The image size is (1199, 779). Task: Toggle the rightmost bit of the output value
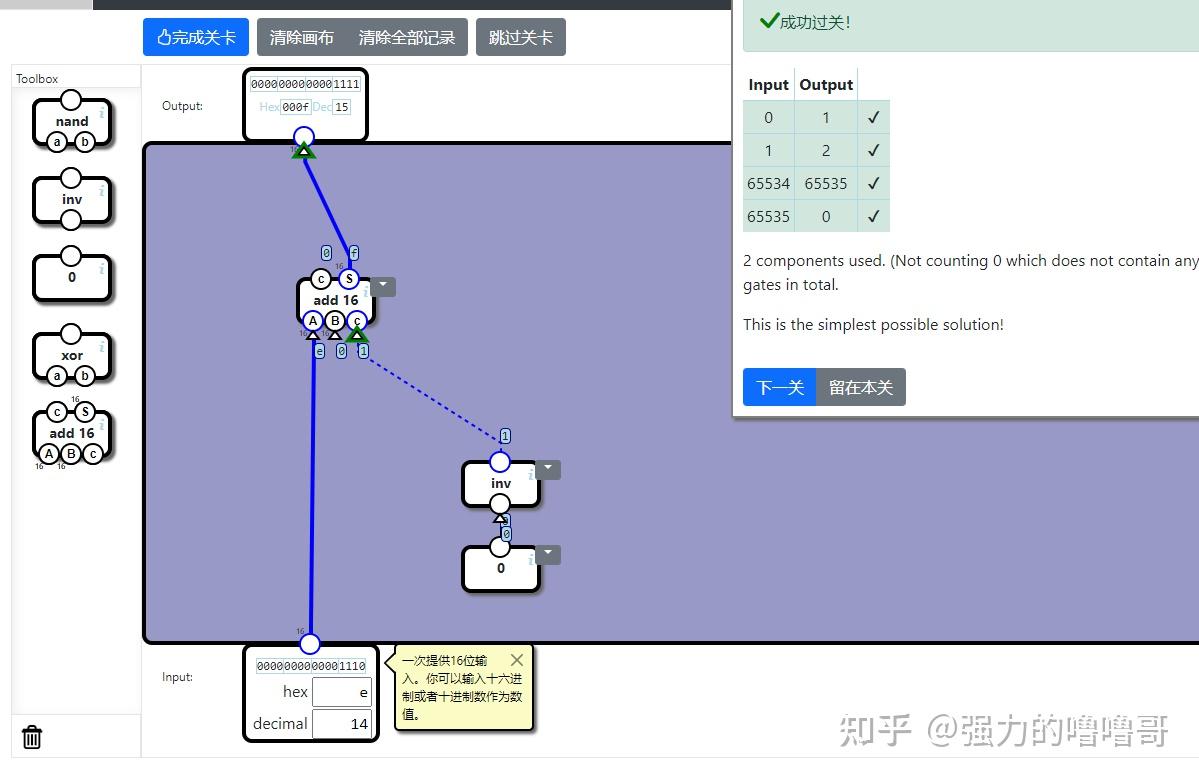[356, 84]
